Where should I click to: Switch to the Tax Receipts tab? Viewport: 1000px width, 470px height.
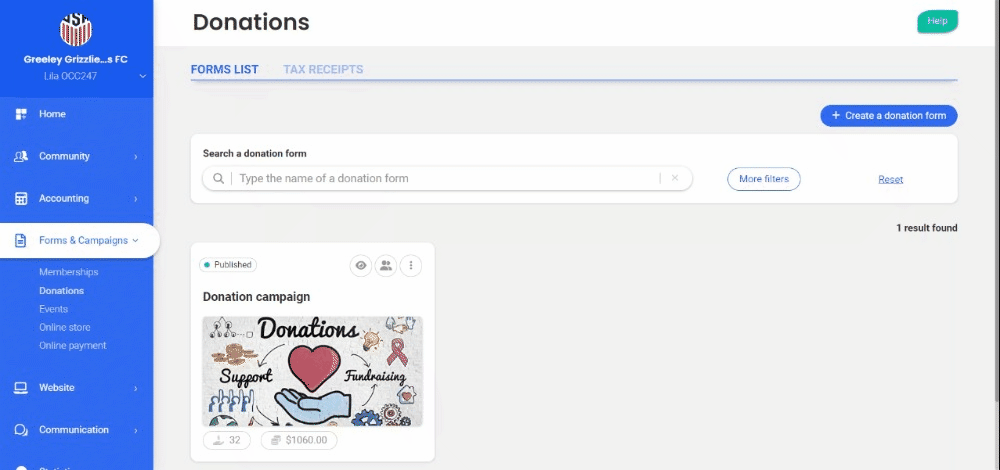tap(323, 70)
